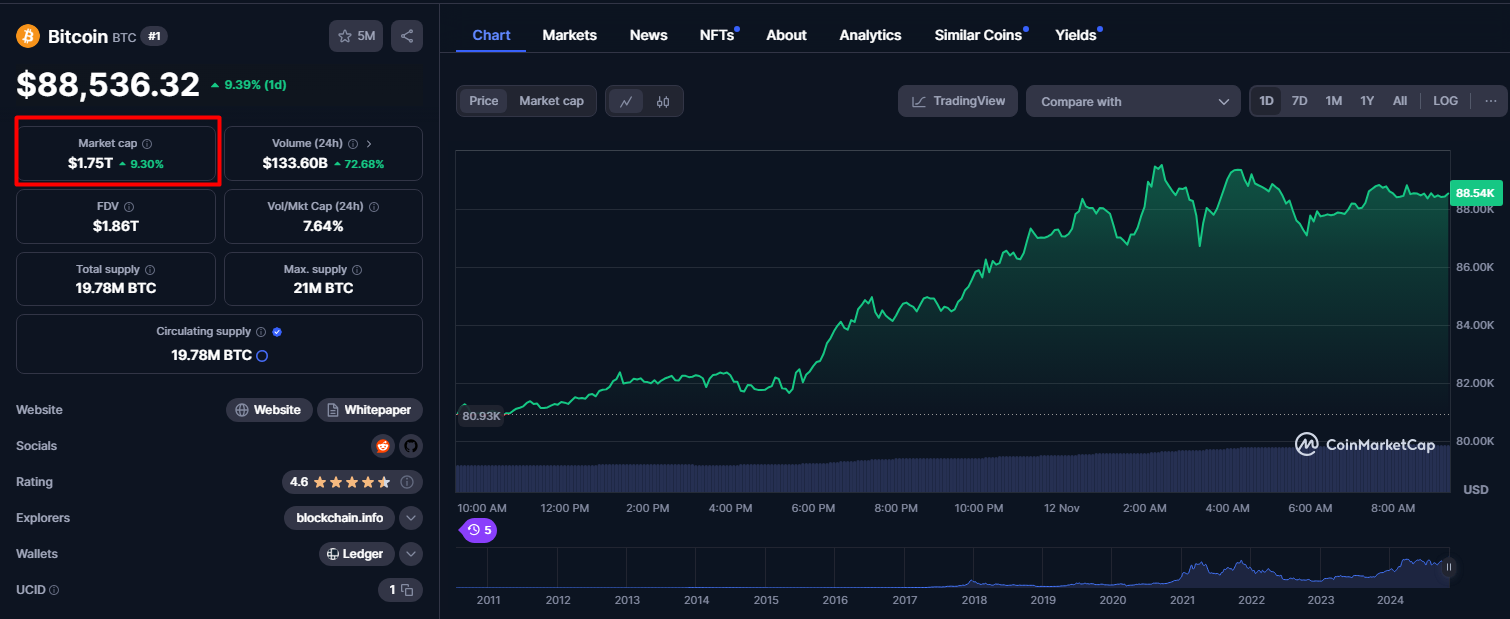Select the 7D time range
Image resolution: width=1510 pixels, height=619 pixels.
pyautogui.click(x=1299, y=101)
